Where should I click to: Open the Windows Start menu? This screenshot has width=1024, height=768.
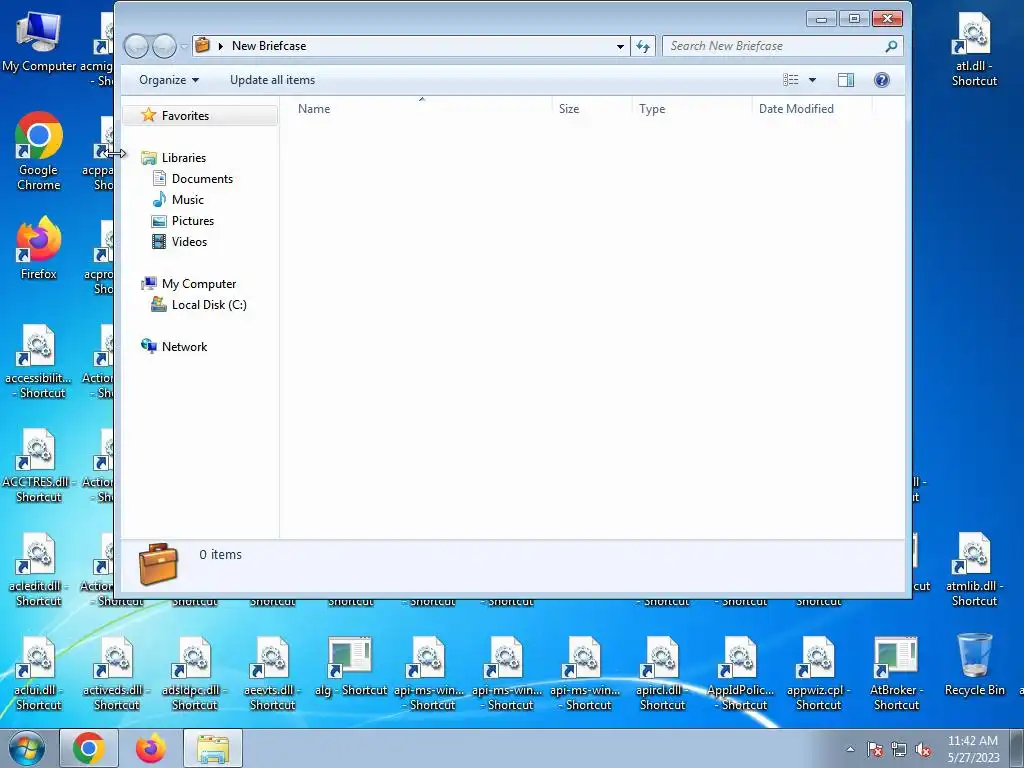point(26,748)
